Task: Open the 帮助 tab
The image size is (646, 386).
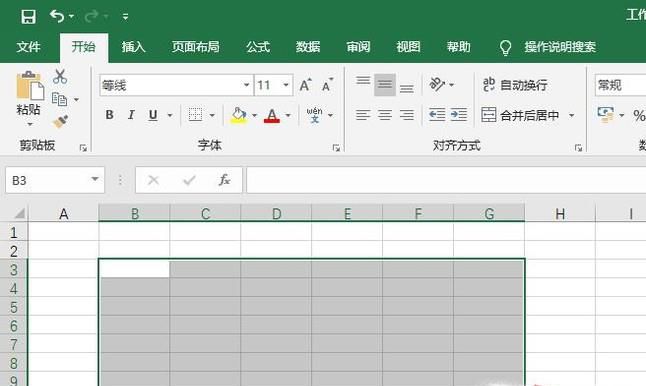Action: pyautogui.click(x=459, y=47)
